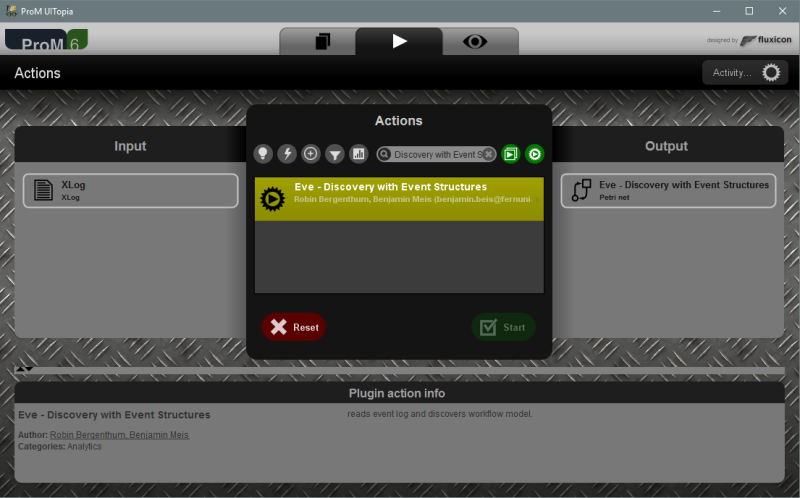Collapse the info panel with divider arrows
Viewport: 800px width, 498px height.
coord(24,368)
